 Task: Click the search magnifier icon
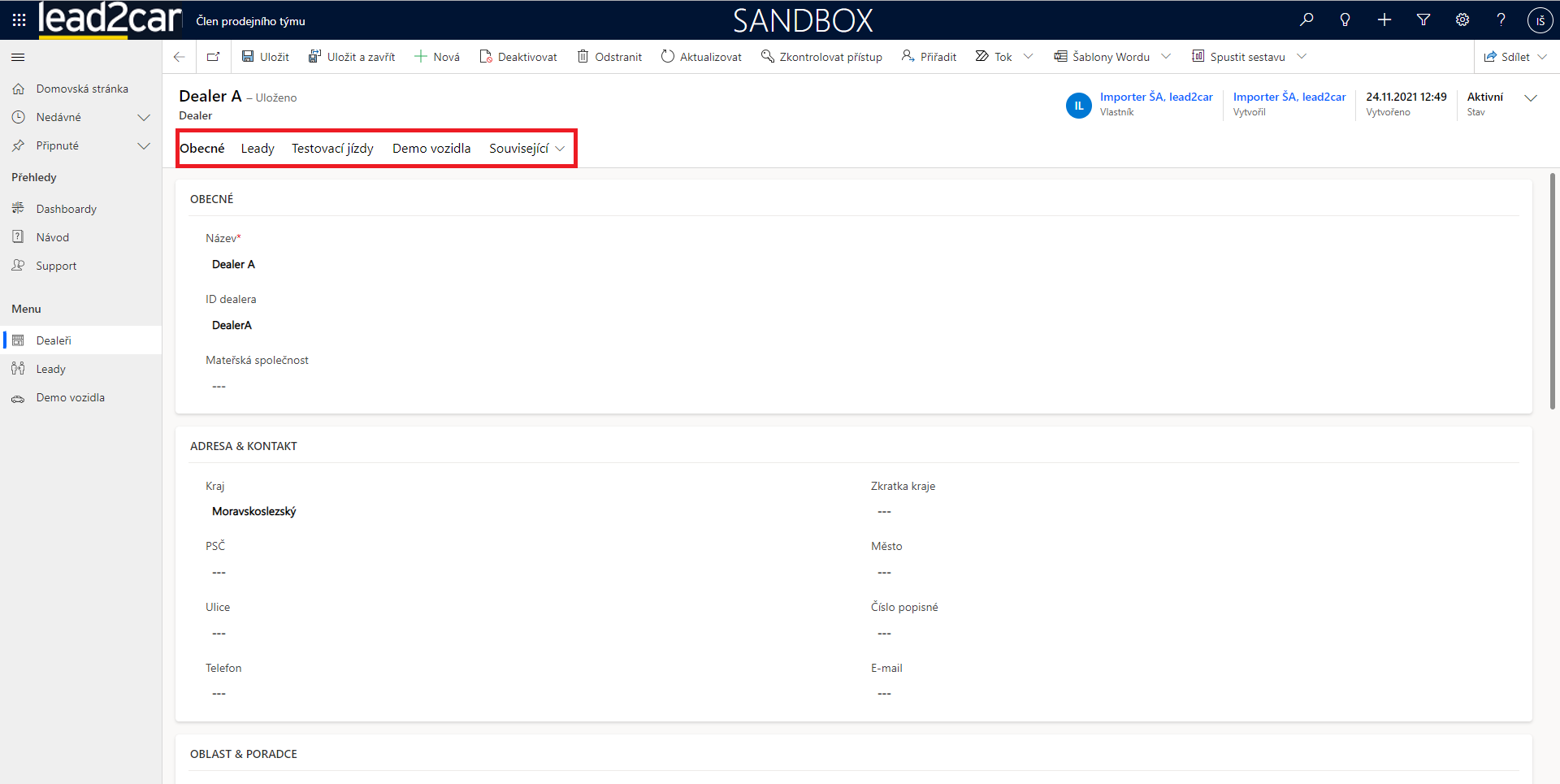coord(1306,19)
